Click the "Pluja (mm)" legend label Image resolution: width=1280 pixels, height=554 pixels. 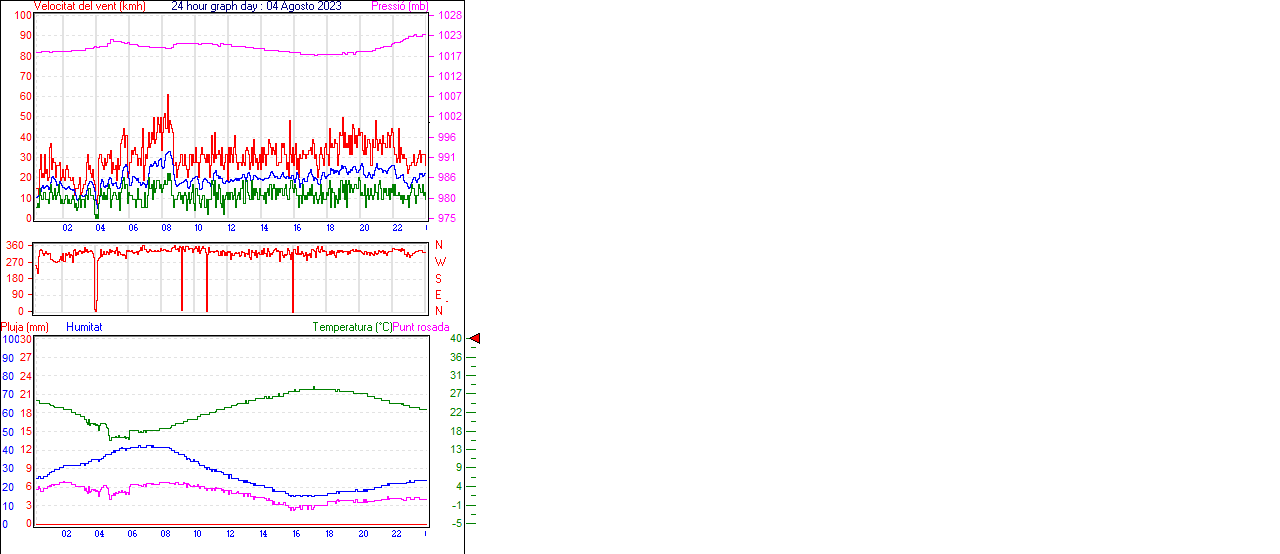[25, 327]
